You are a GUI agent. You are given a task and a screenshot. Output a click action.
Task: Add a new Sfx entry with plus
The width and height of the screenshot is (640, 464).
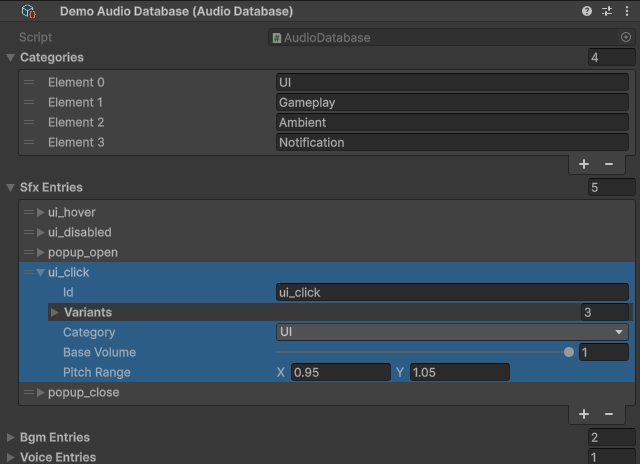[x=584, y=414]
